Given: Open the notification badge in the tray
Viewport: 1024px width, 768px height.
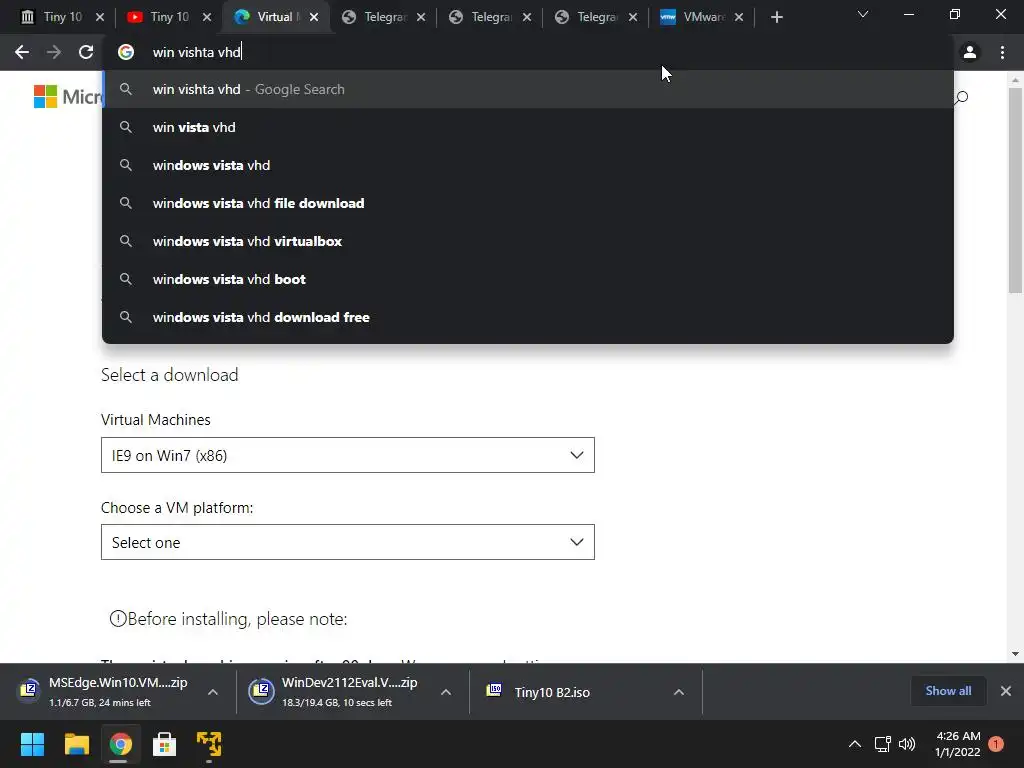Looking at the screenshot, I should click(996, 744).
